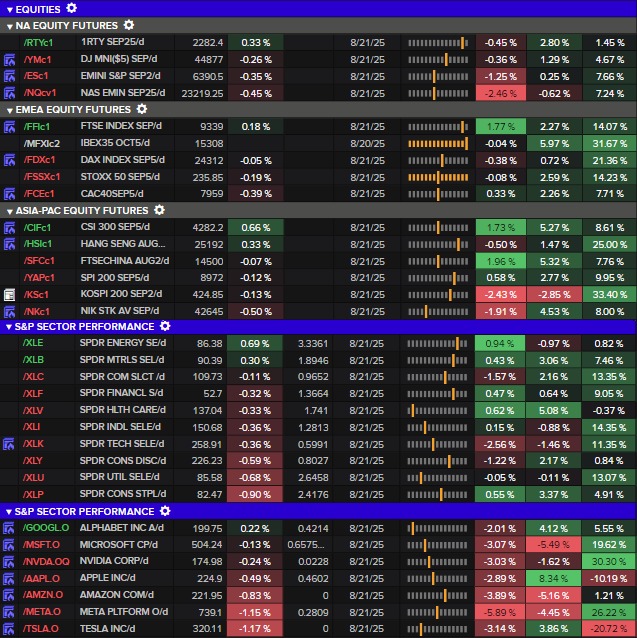Click the document icon beside /KSc1
This screenshot has height=638, width=637.
[x=9, y=295]
